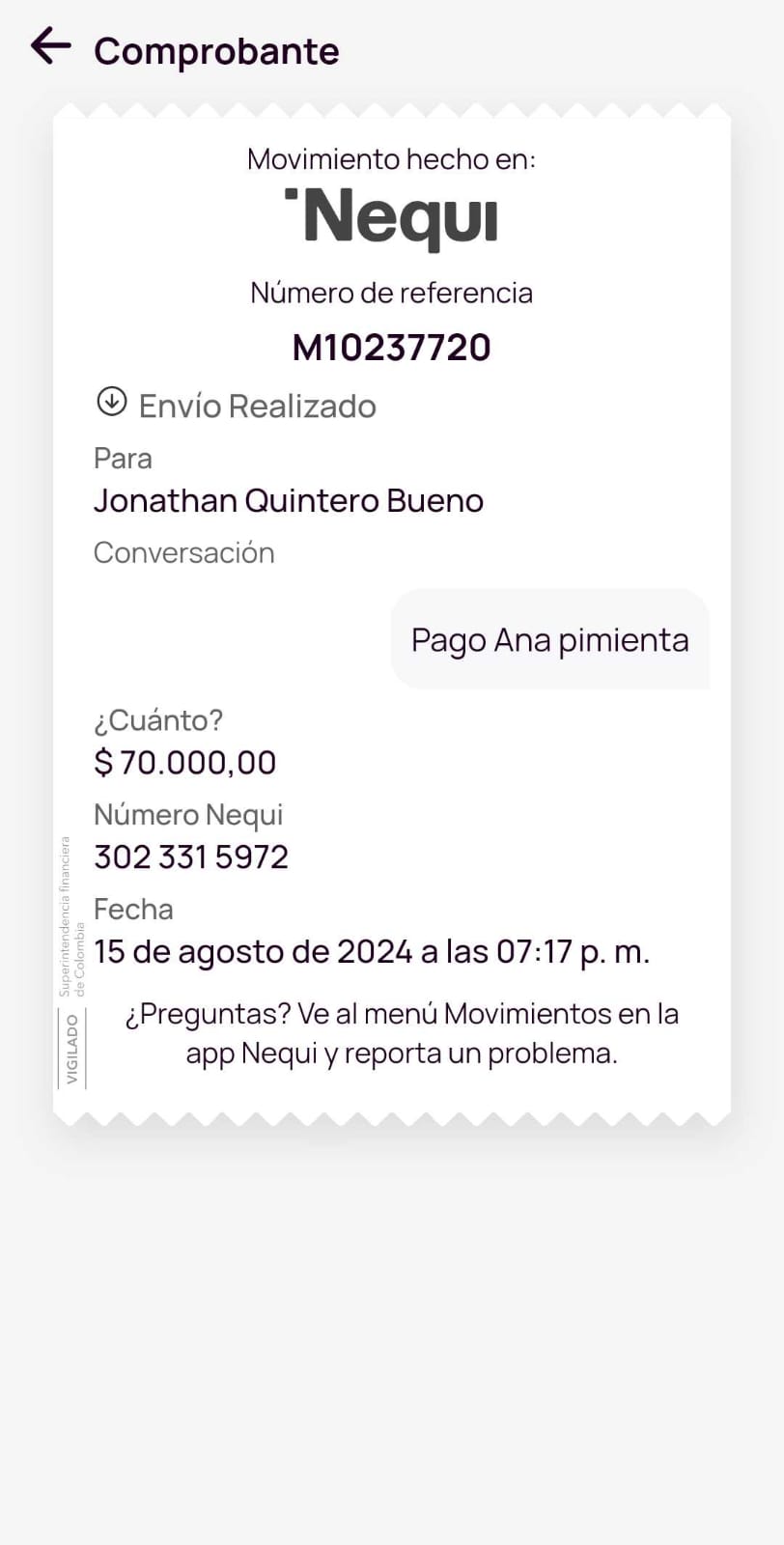This screenshot has height=1545, width=784.
Task: Select reference number M10237720
Action: point(392,348)
